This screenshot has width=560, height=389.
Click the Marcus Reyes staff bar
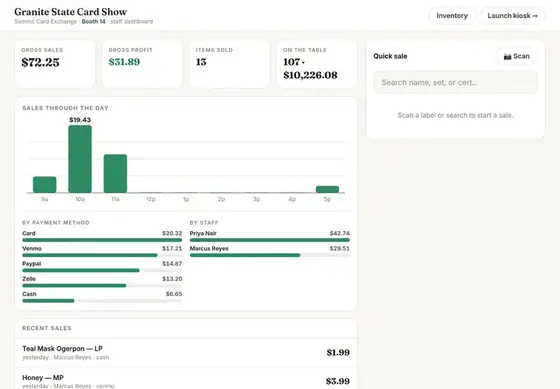pos(270,255)
